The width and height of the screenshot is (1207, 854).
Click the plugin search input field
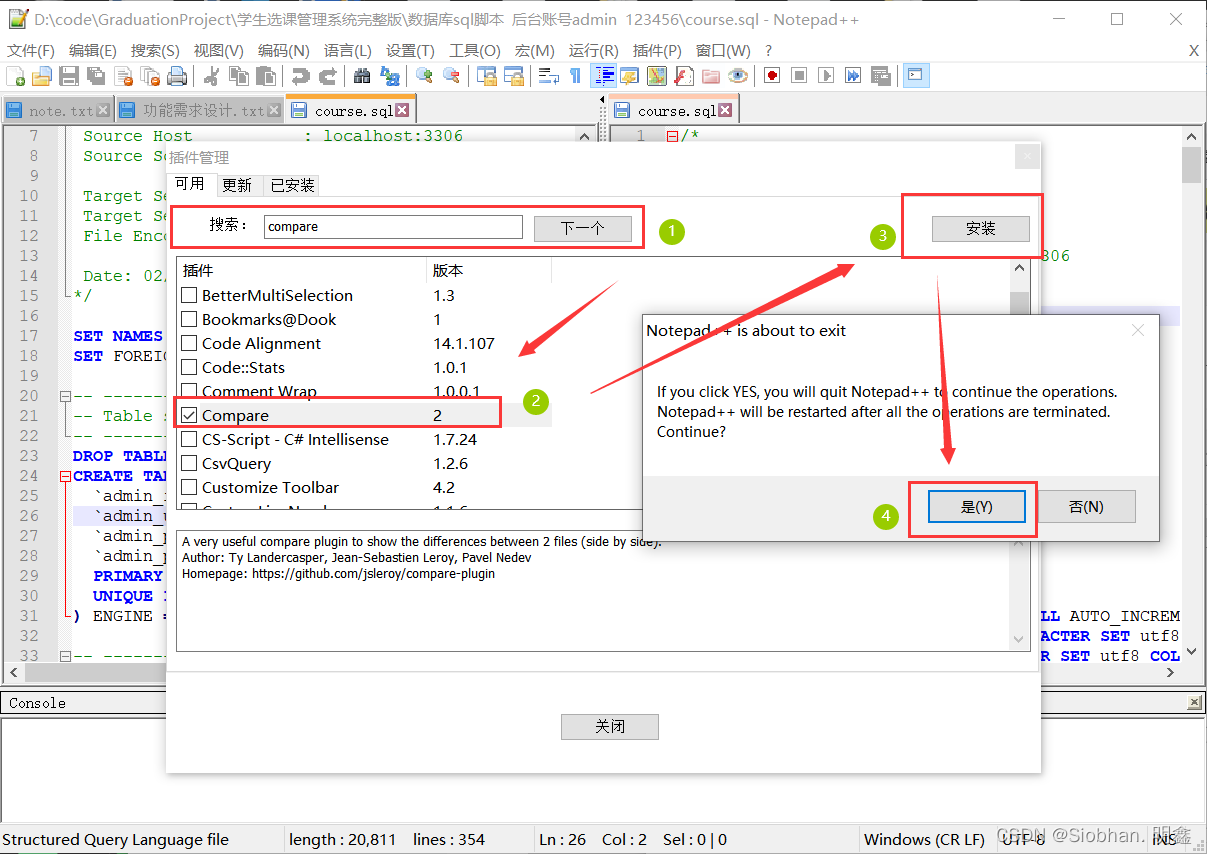click(x=393, y=227)
